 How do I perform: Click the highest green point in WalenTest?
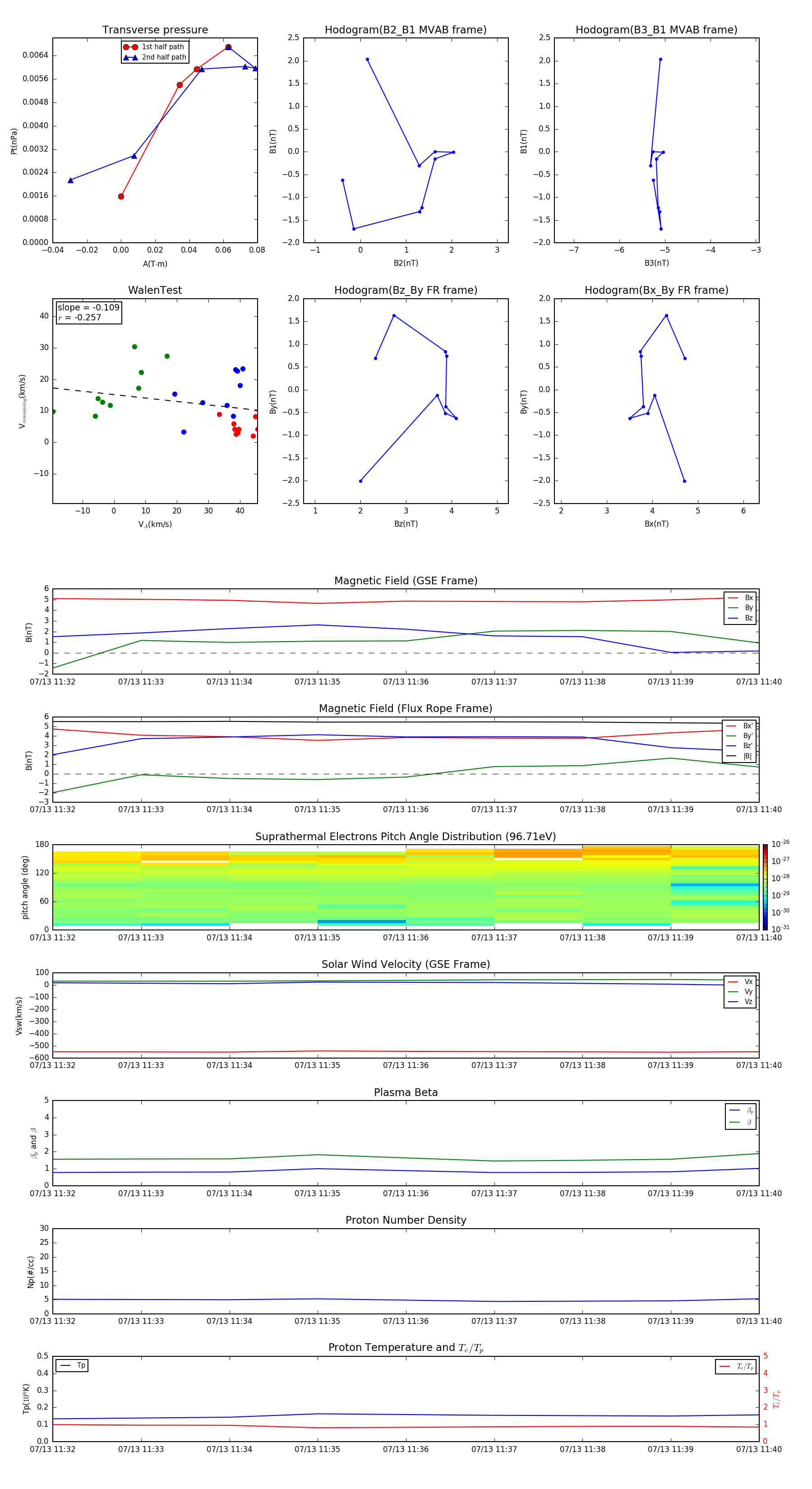click(135, 347)
